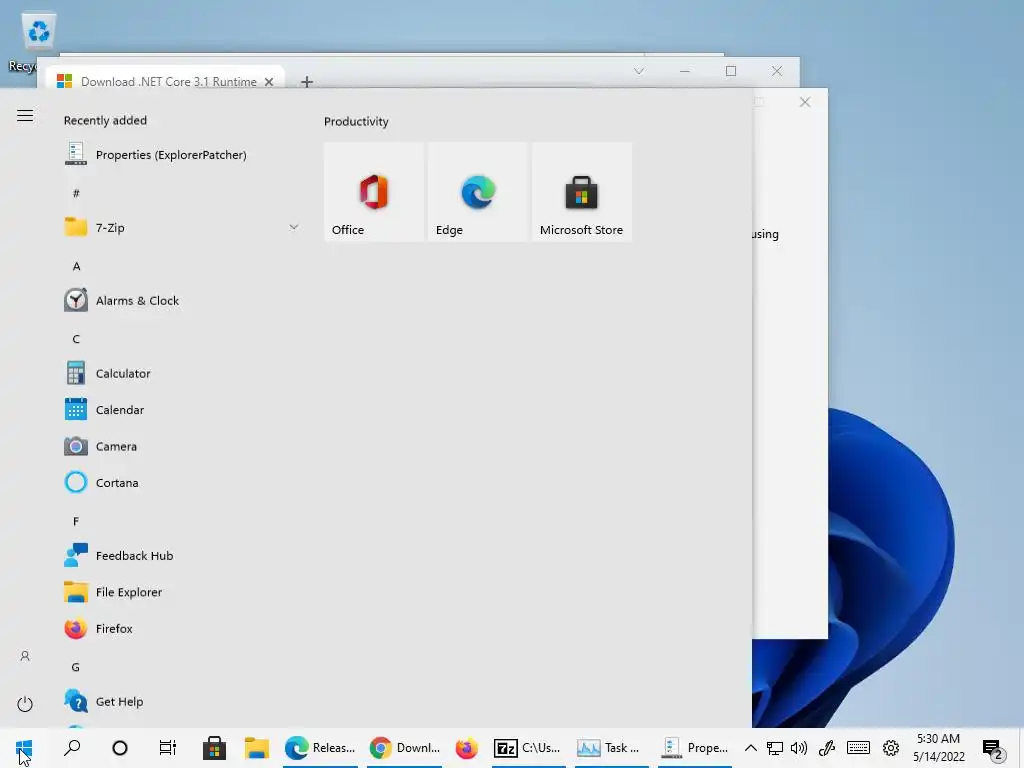The width and height of the screenshot is (1024, 768).
Task: Open File Explorer from the taskbar
Action: 257,748
